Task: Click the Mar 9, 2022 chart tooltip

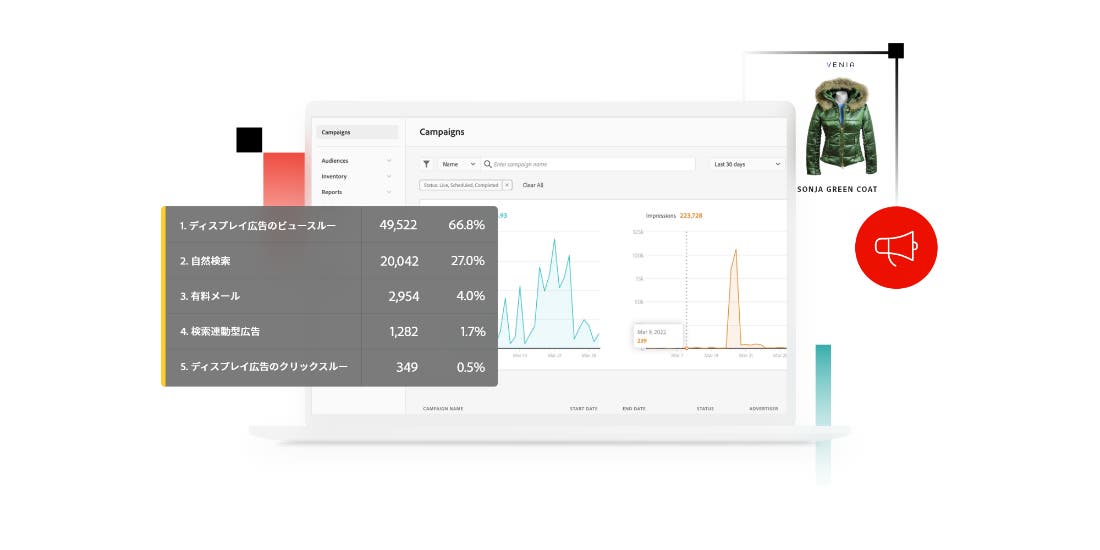Action: (x=659, y=335)
